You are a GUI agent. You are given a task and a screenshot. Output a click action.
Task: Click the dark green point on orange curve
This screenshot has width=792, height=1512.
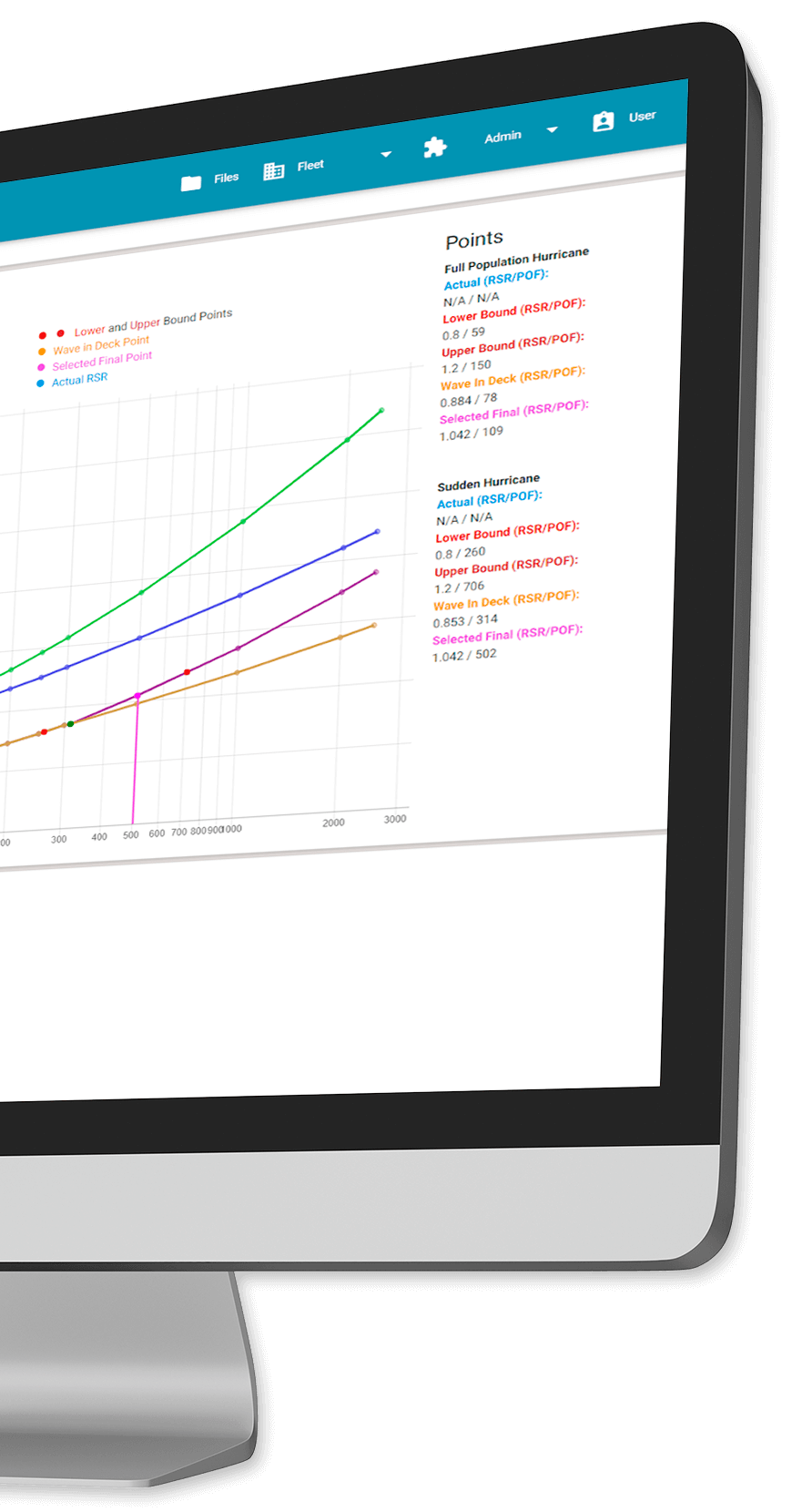70,724
